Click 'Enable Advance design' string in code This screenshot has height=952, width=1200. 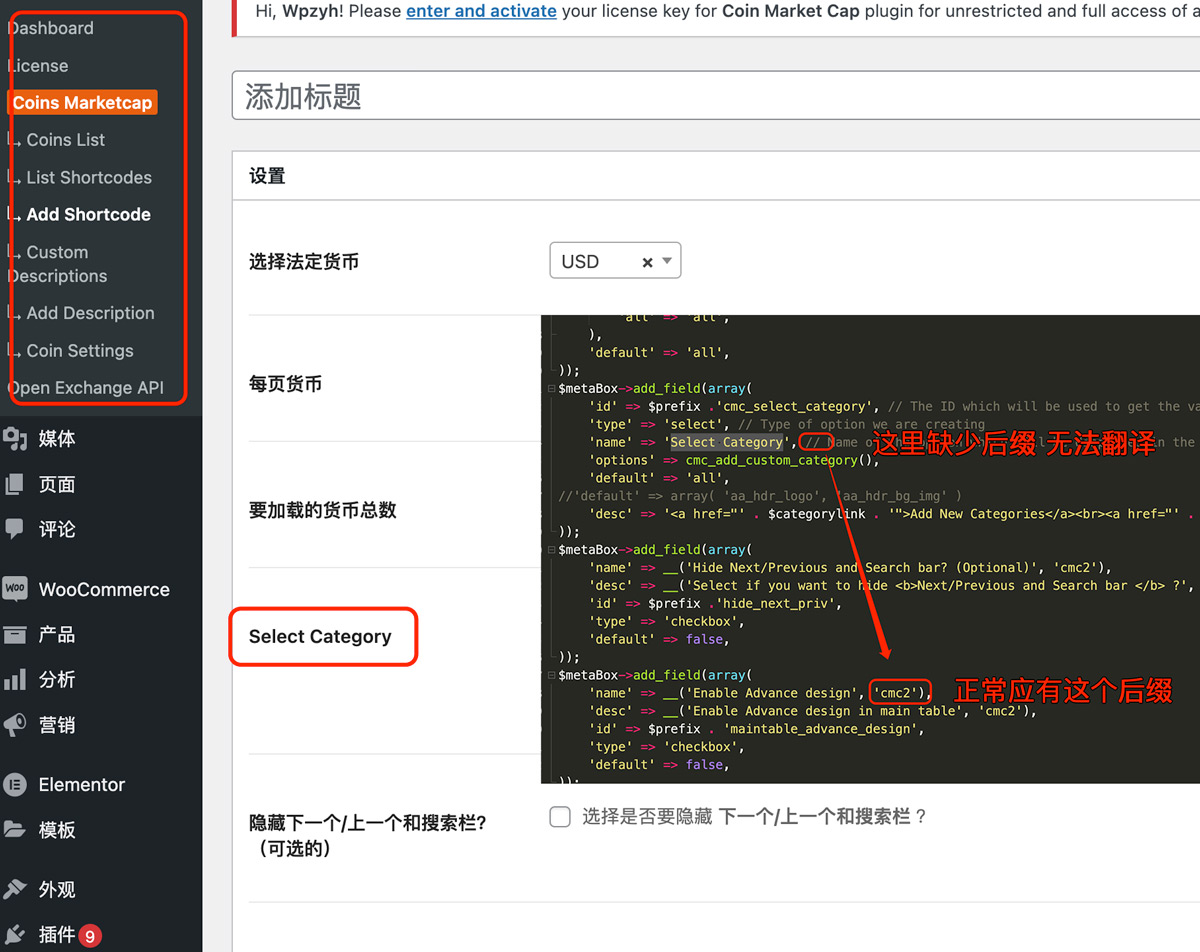773,693
